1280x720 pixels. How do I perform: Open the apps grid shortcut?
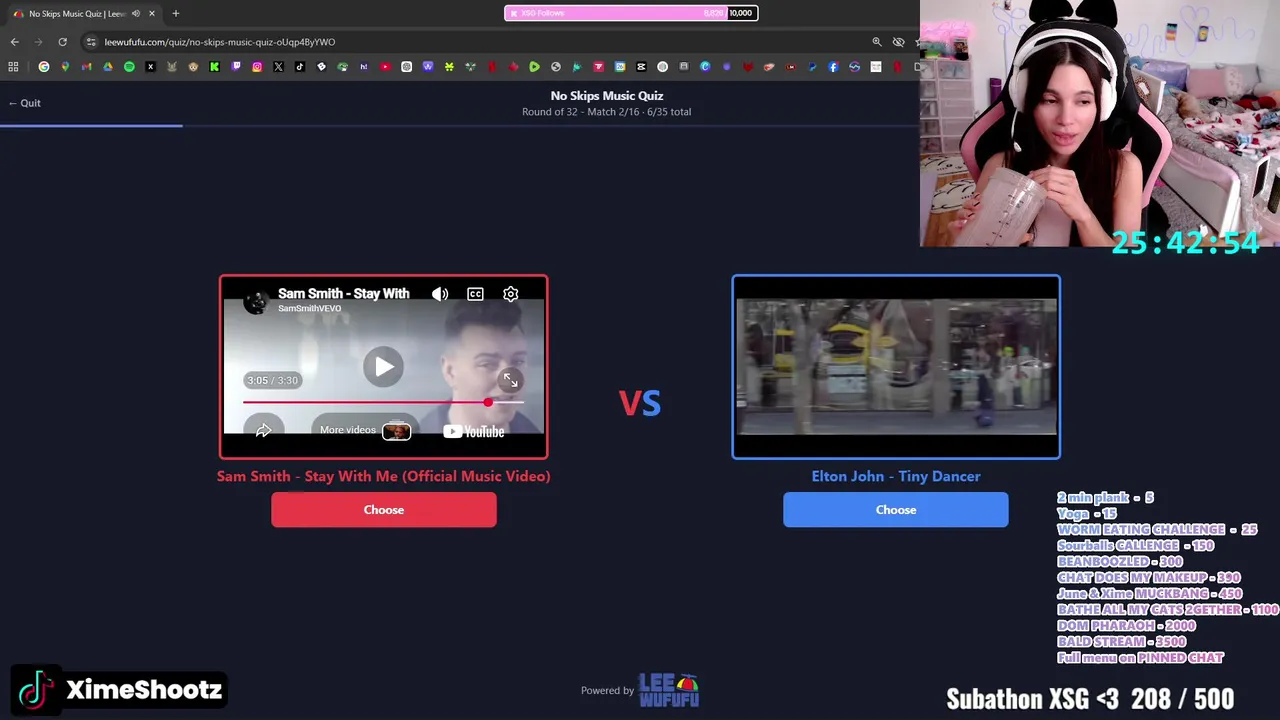coord(13,67)
